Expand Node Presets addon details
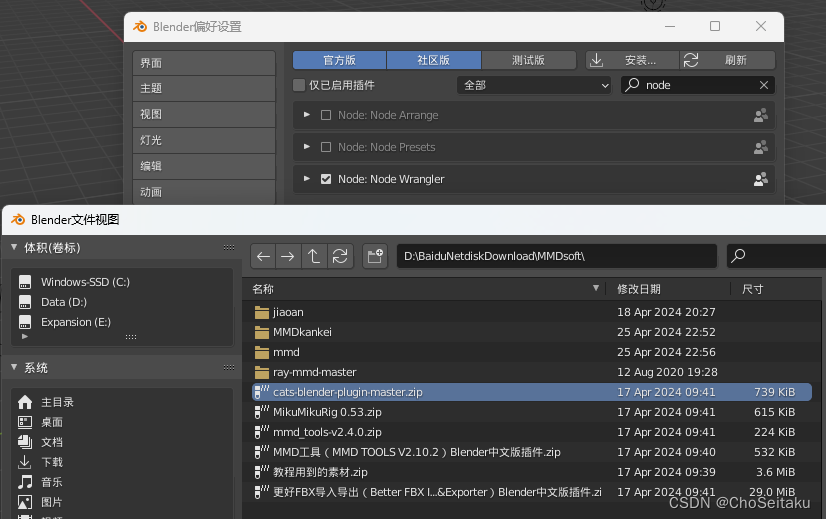Image resolution: width=826 pixels, height=519 pixels. point(307,147)
